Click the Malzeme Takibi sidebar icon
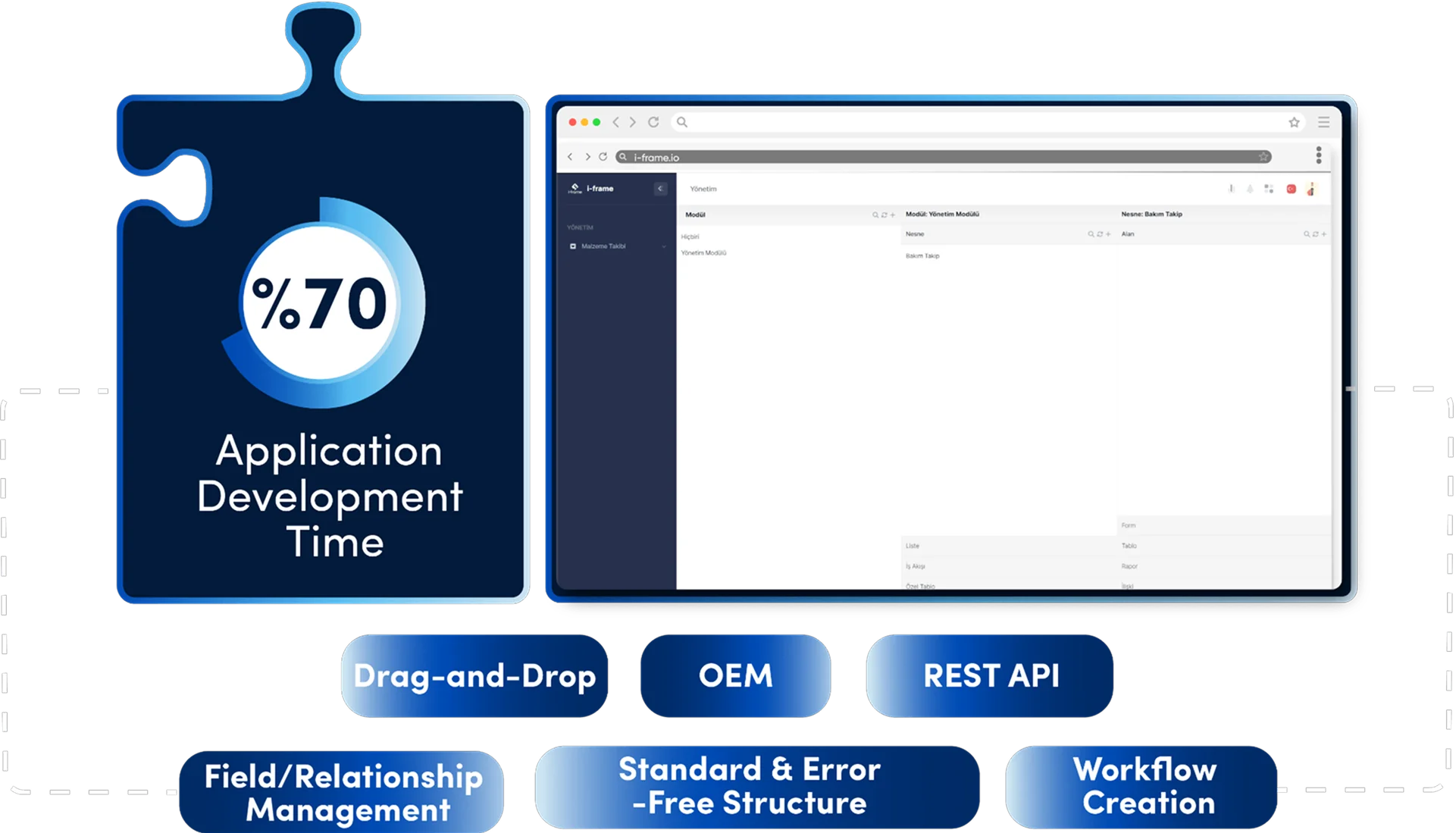The height and width of the screenshot is (833, 1456). (x=573, y=246)
